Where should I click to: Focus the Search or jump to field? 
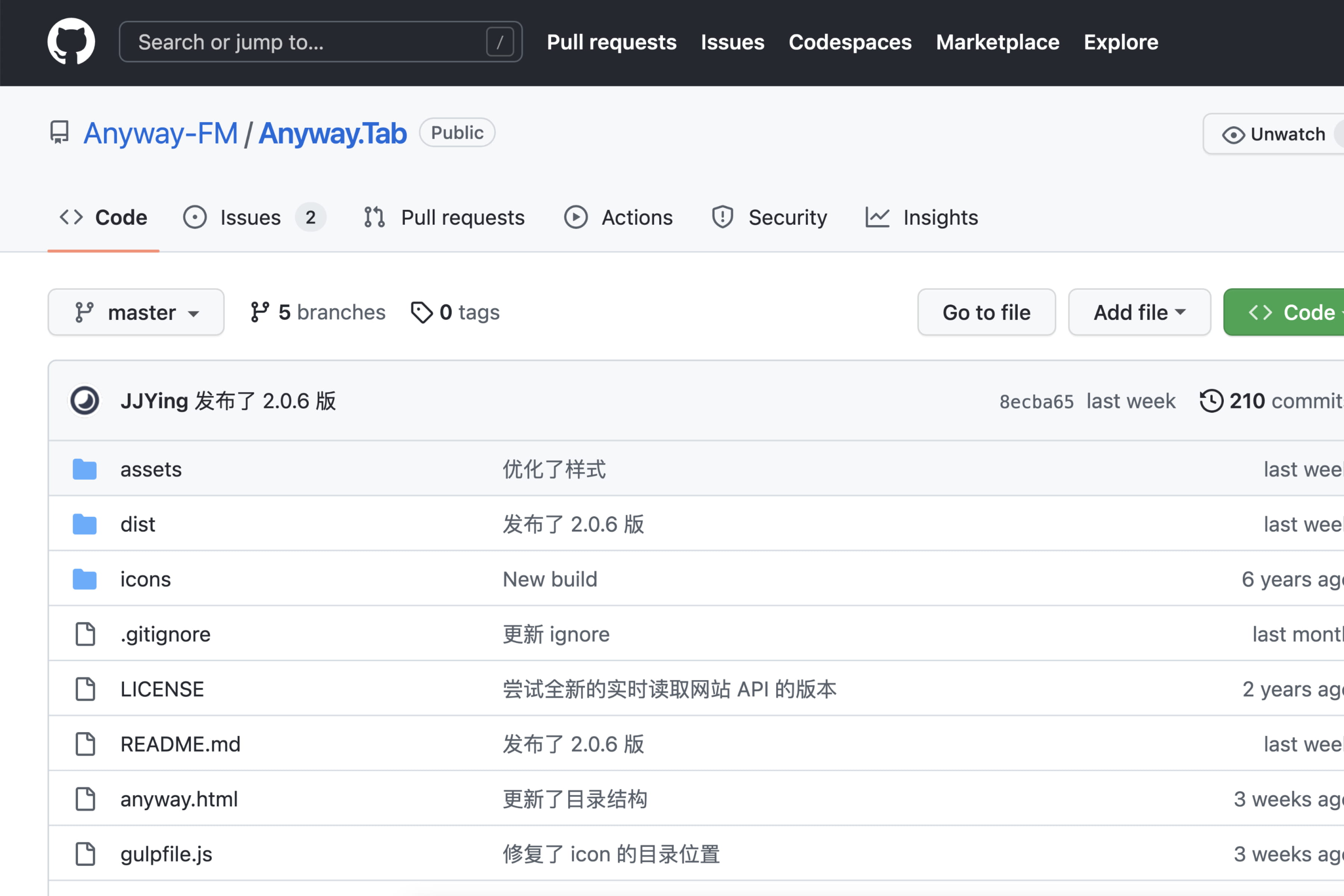(321, 42)
